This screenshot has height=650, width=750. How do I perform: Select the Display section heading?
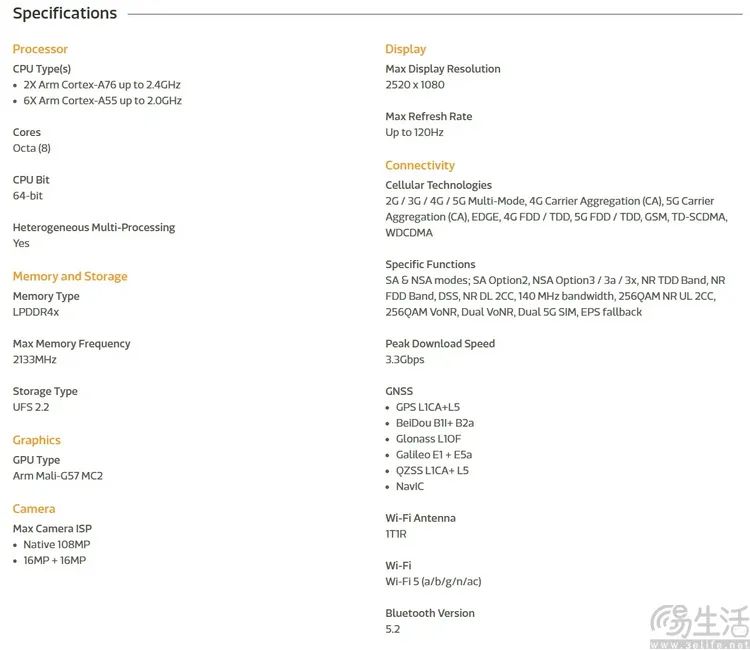coord(405,49)
